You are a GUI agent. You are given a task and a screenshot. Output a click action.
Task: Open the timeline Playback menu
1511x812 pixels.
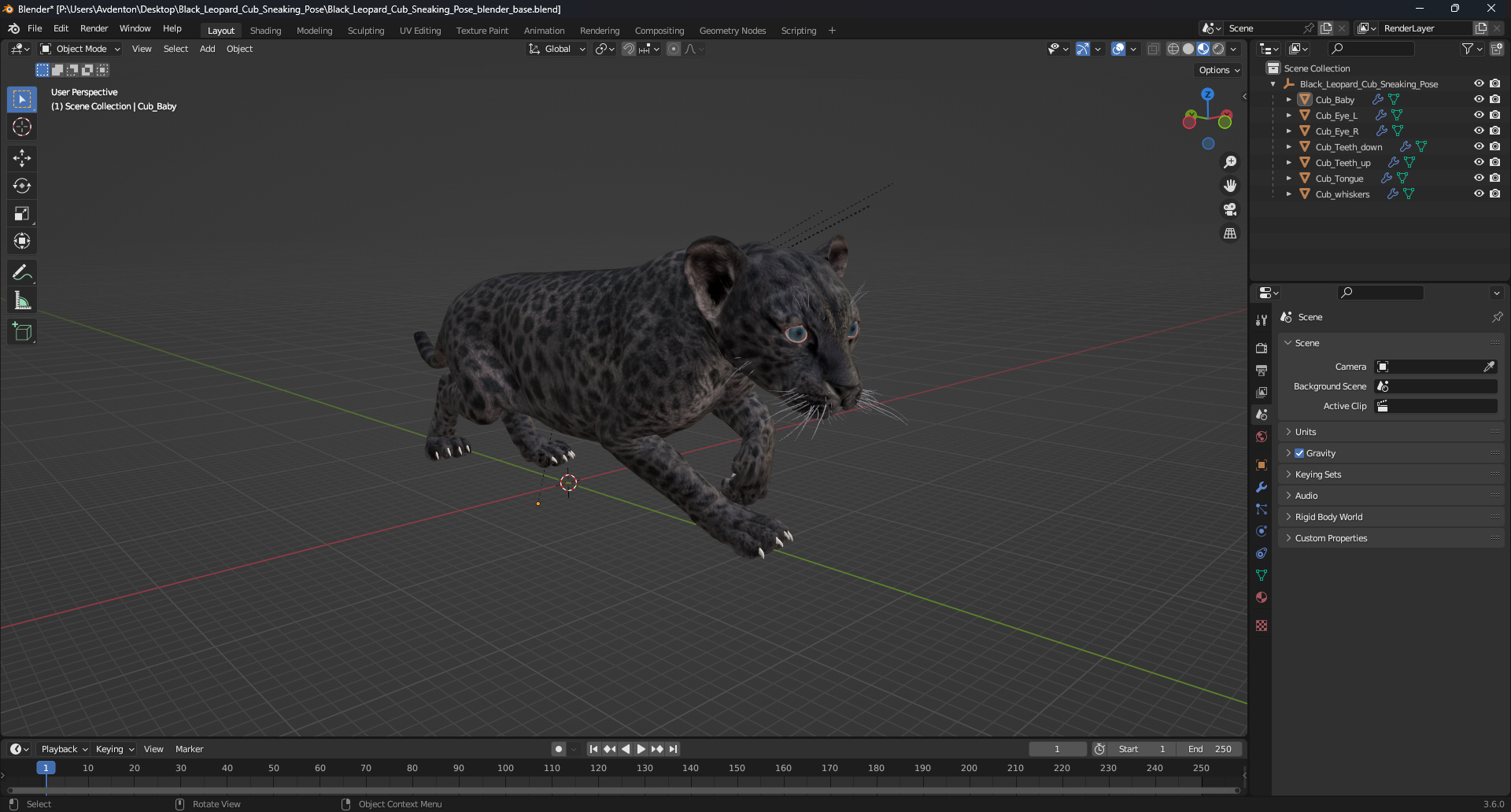[64, 749]
